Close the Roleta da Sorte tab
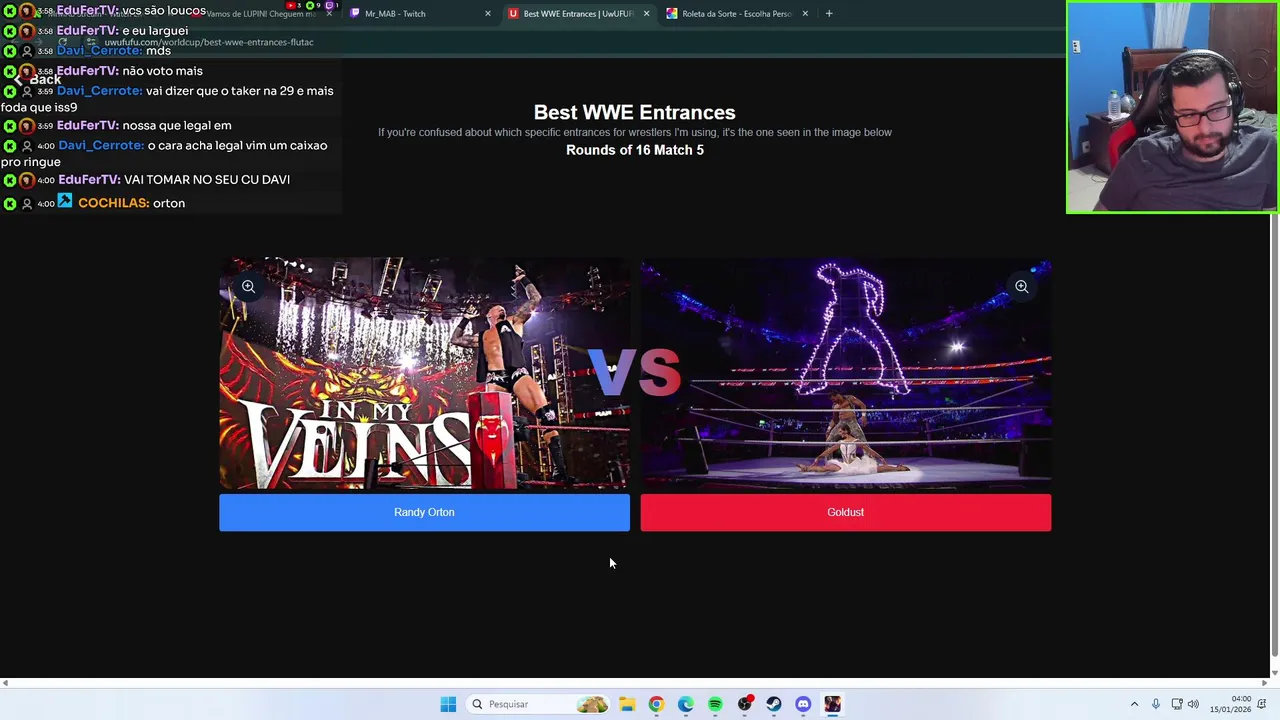Image resolution: width=1280 pixels, height=720 pixels. click(805, 14)
